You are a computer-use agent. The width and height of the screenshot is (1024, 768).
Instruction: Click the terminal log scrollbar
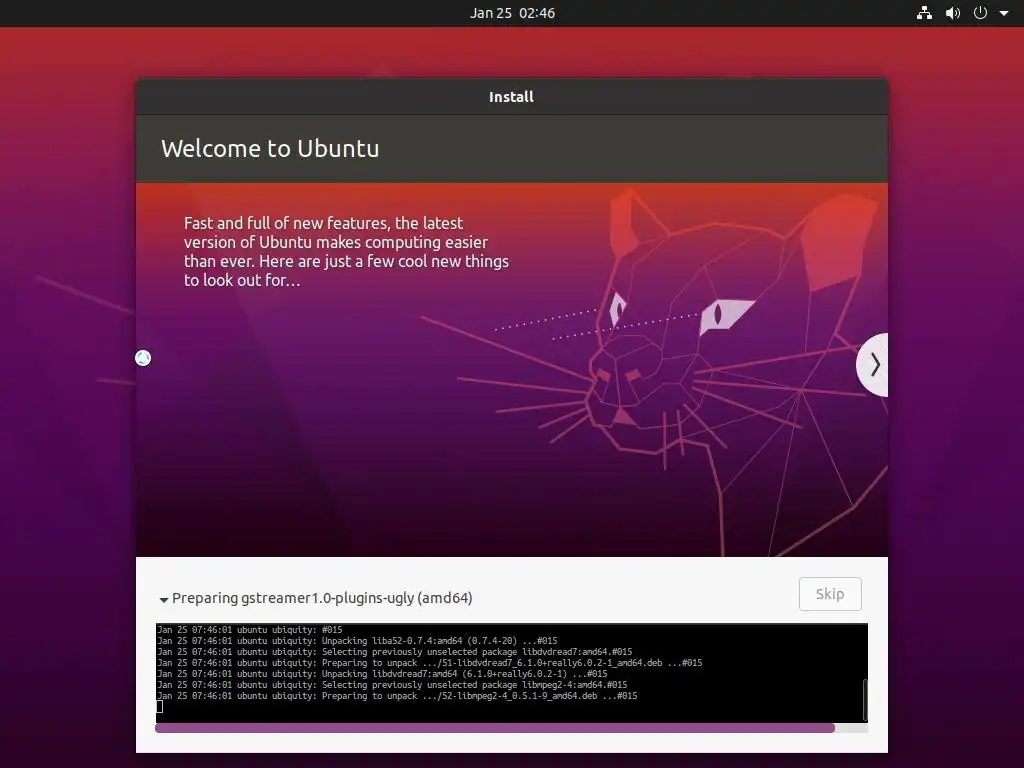865,699
